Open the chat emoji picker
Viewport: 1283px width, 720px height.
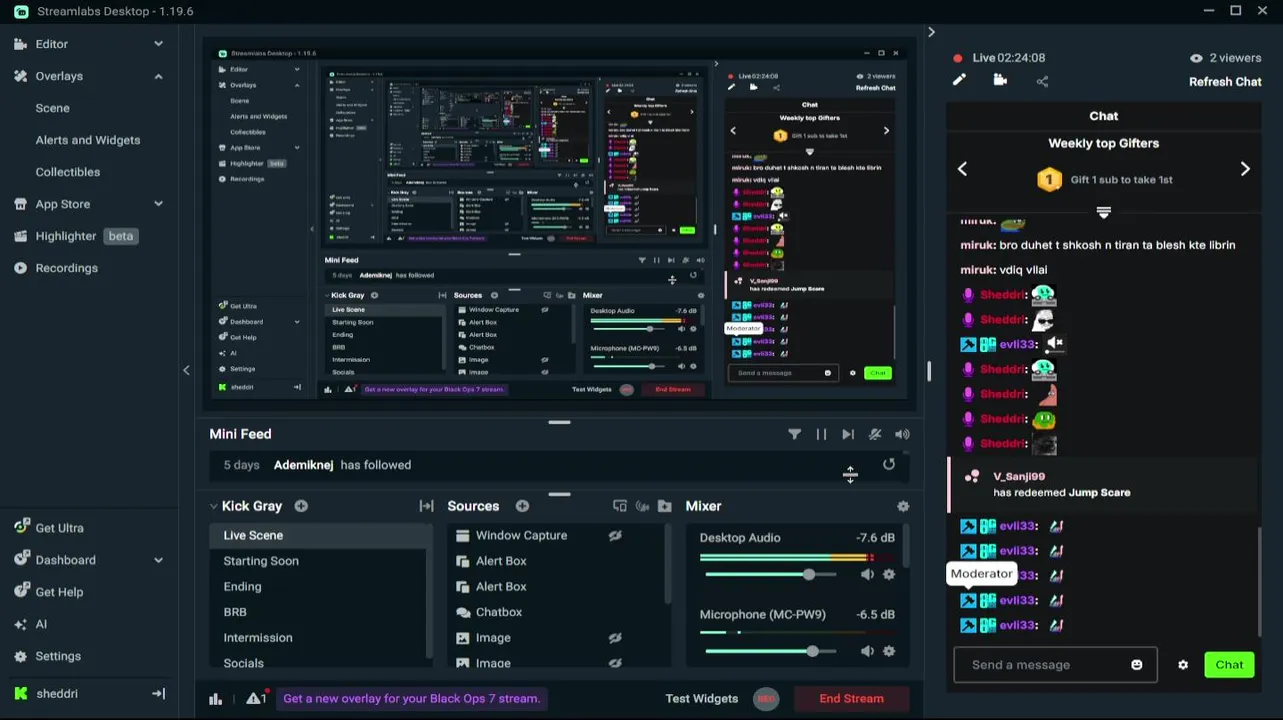tap(1137, 665)
